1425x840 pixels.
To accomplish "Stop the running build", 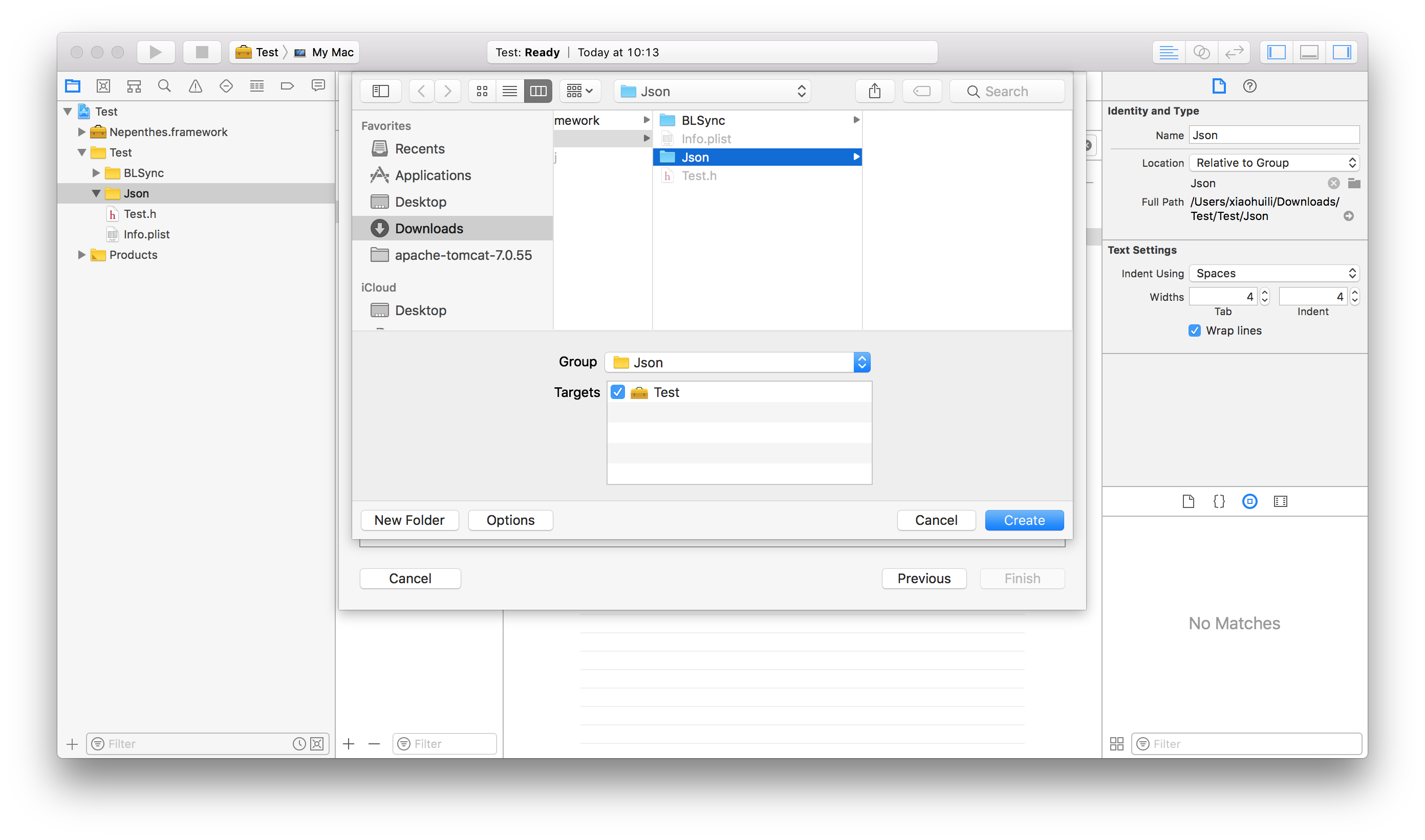I will [202, 52].
